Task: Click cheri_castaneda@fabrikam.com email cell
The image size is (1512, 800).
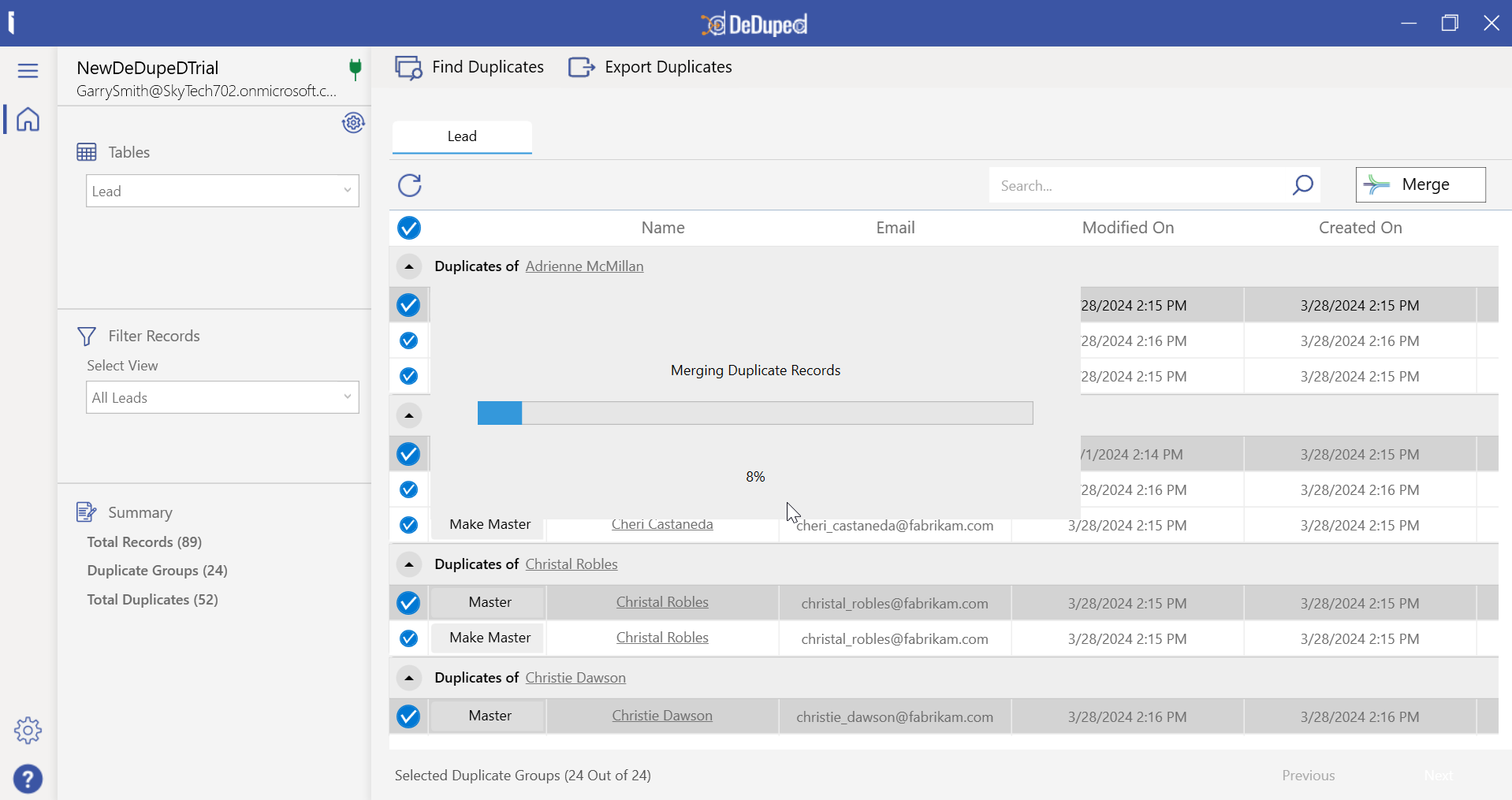Action: (x=895, y=526)
